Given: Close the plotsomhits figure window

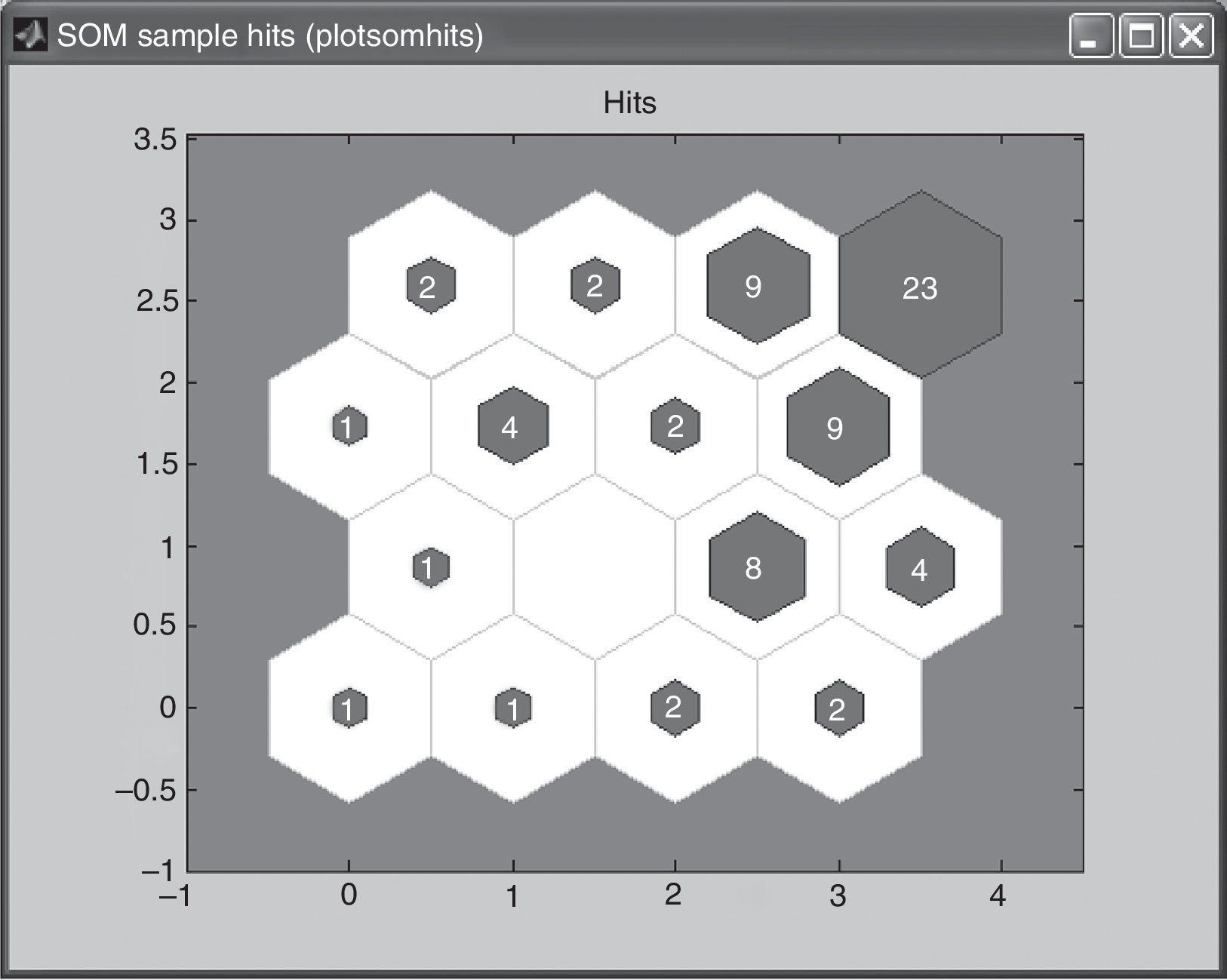Looking at the screenshot, I should point(1191,36).
